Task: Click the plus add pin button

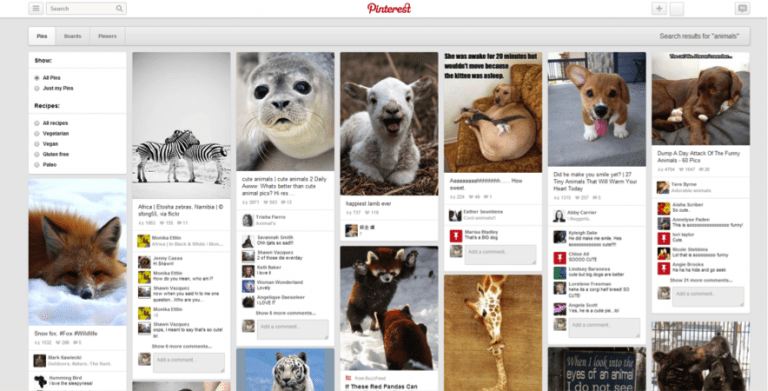Action: (659, 8)
